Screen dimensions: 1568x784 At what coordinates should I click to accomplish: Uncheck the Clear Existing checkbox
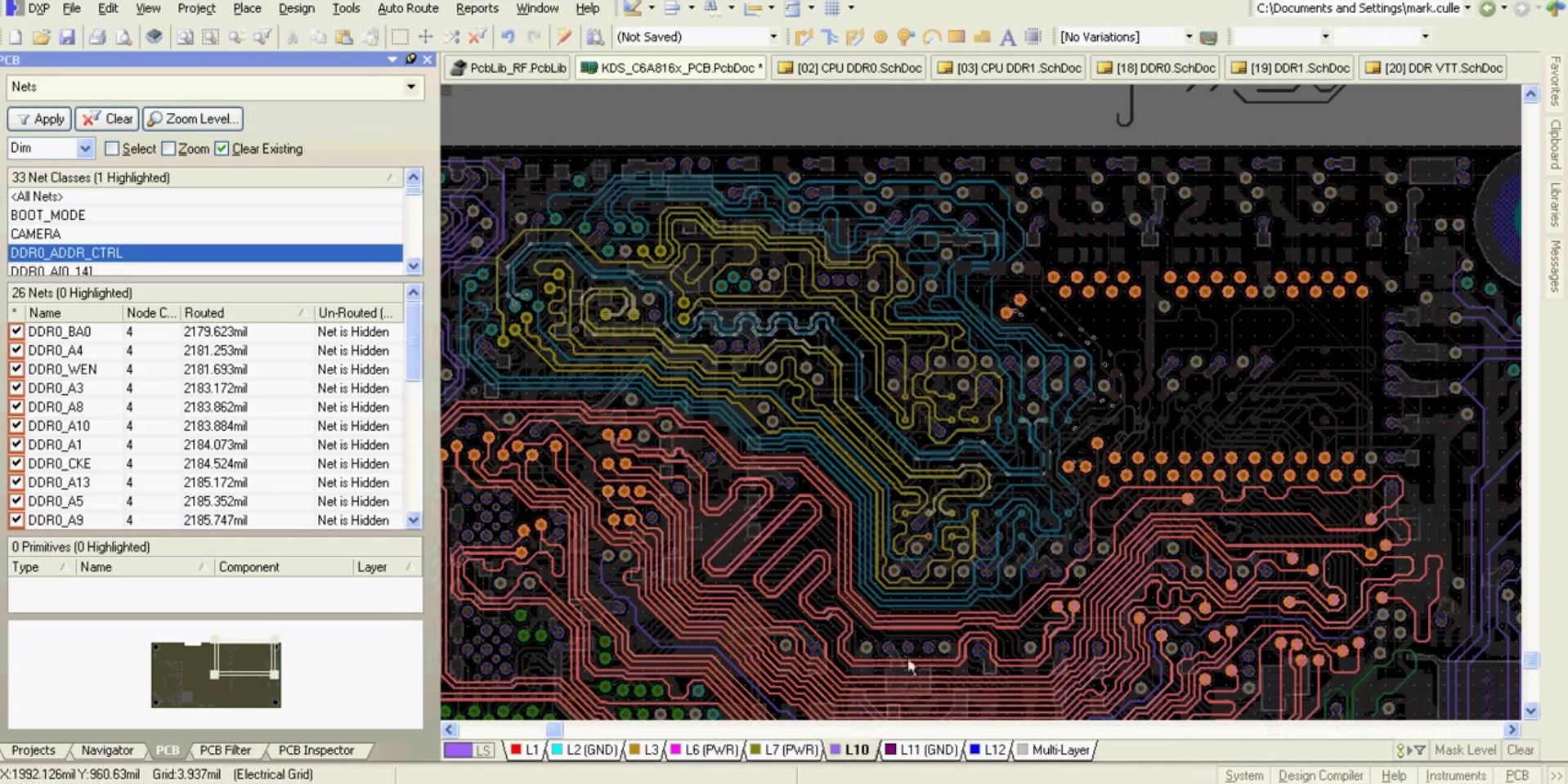(222, 149)
